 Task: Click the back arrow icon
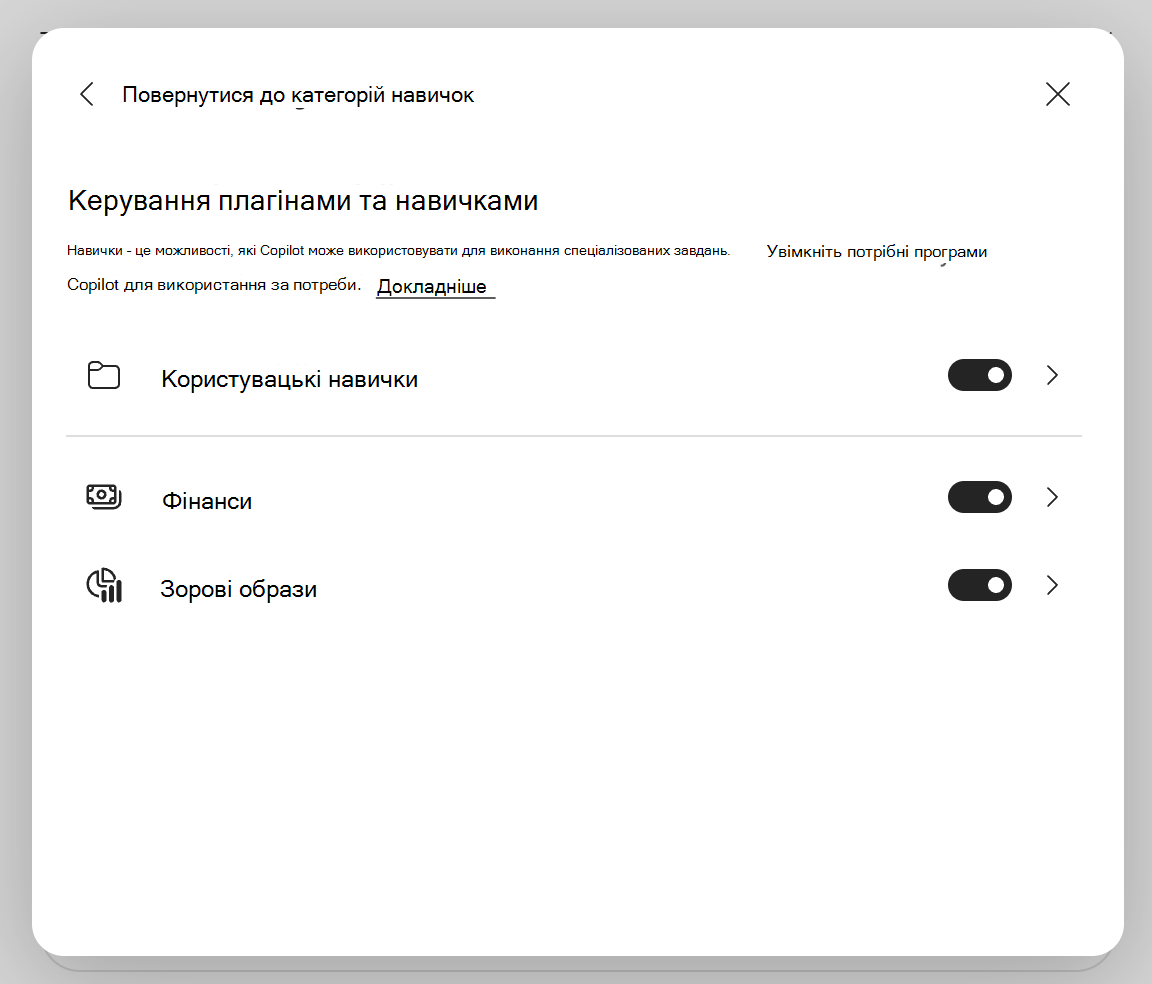[87, 94]
